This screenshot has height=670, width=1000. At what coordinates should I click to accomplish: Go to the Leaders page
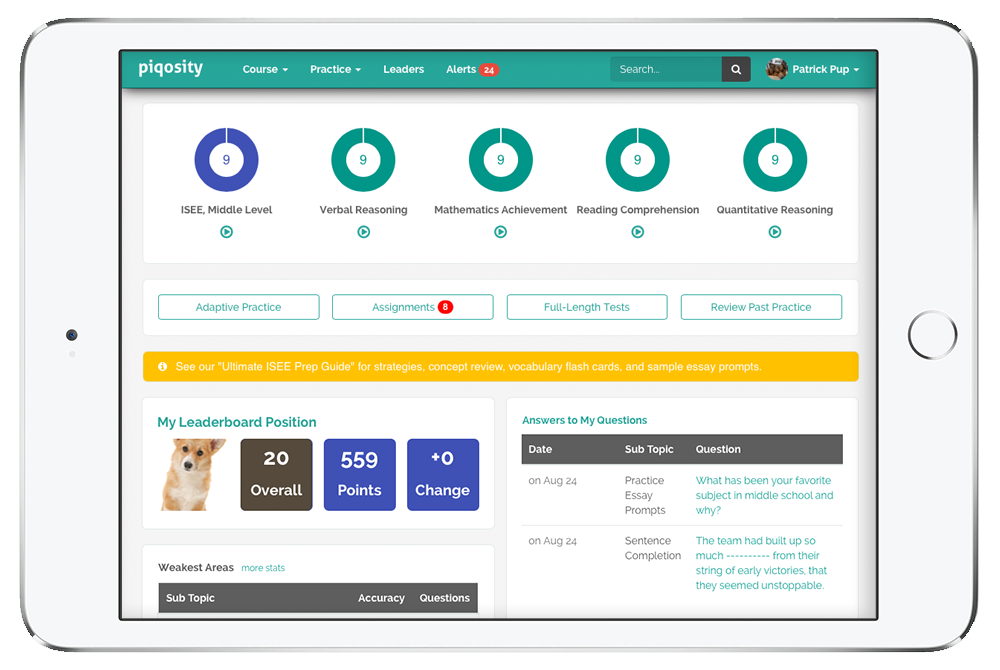point(403,70)
